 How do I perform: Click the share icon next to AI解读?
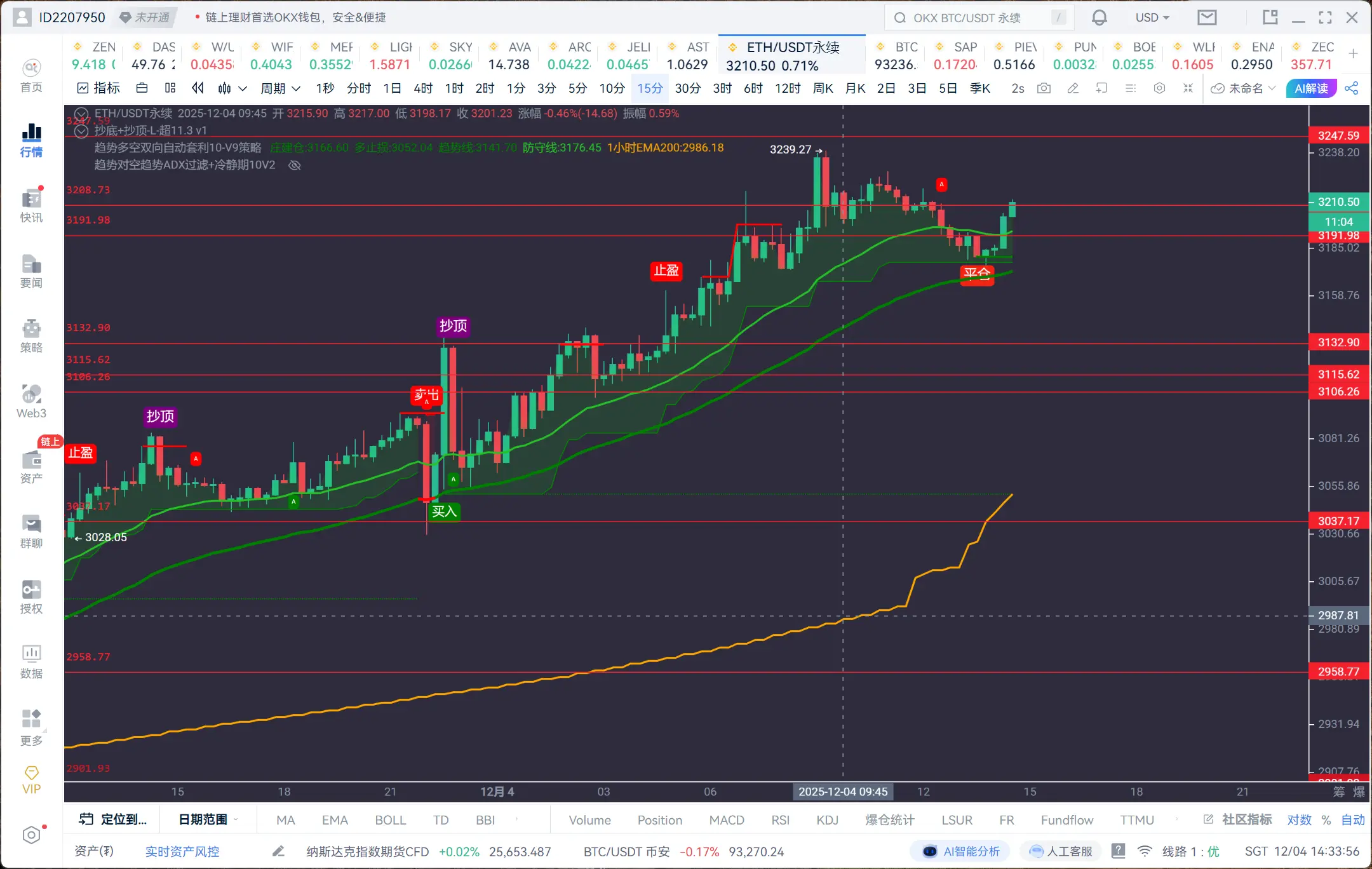(x=1352, y=88)
